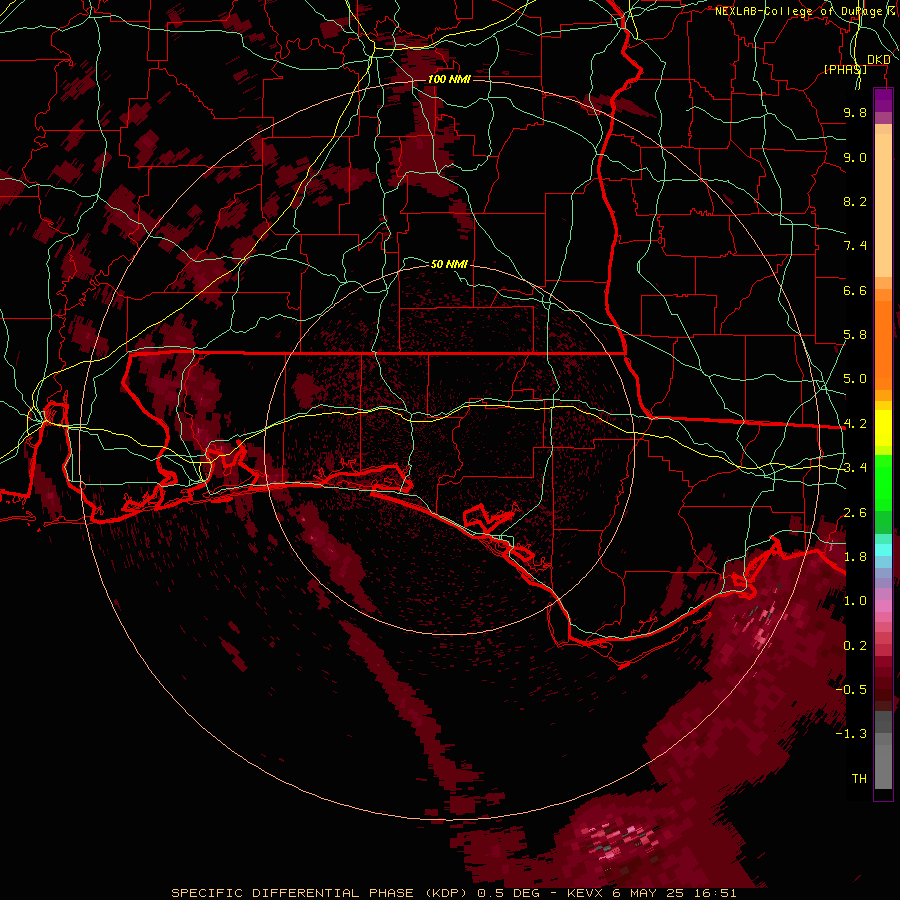The image size is (900, 900).
Task: Pick the cyan band of the color scale
Action: tap(883, 550)
